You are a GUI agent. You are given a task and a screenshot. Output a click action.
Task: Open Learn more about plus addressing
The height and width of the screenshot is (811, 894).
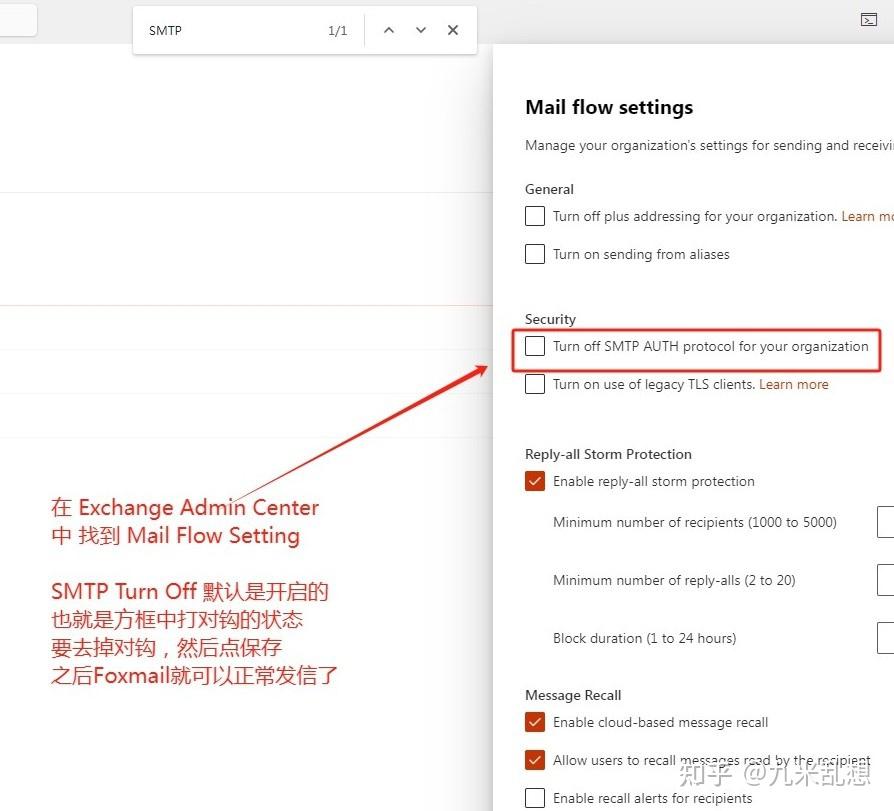click(x=866, y=215)
